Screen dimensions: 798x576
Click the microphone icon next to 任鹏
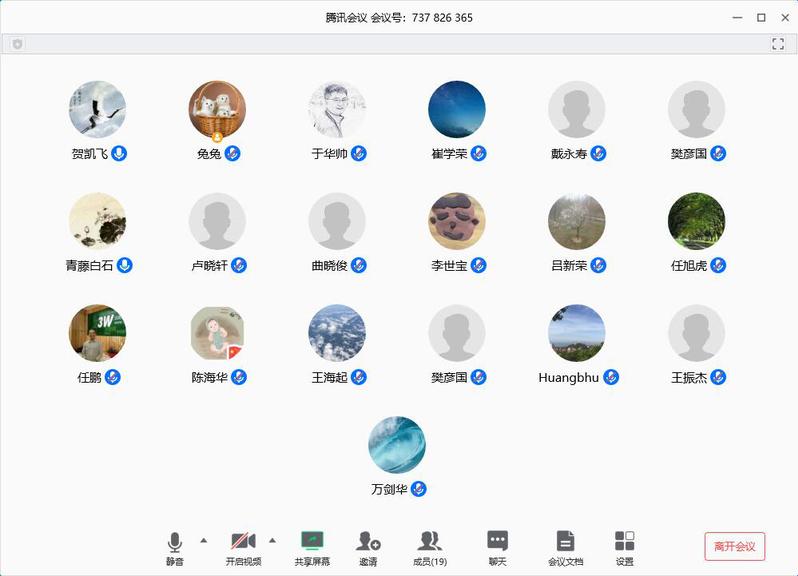click(x=112, y=377)
